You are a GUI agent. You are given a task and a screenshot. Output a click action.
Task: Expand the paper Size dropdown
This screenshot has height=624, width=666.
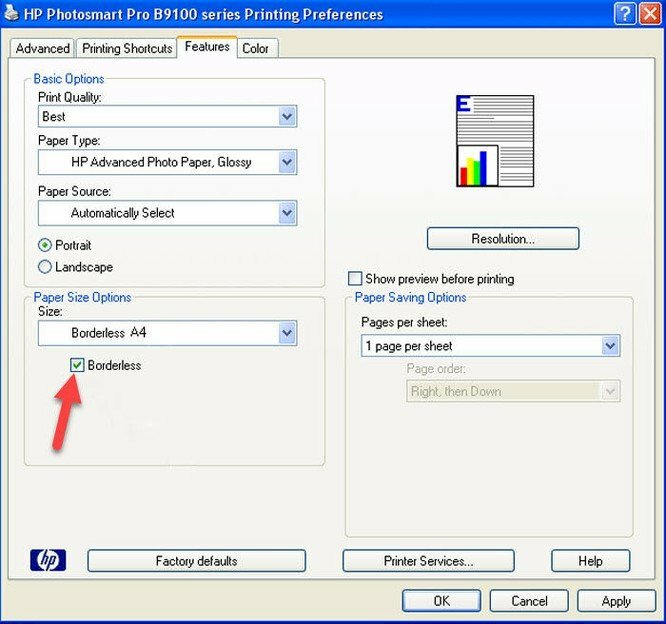(287, 333)
